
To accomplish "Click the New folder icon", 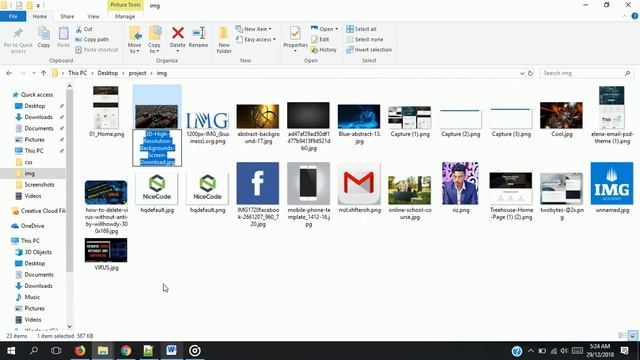I will [224, 33].
